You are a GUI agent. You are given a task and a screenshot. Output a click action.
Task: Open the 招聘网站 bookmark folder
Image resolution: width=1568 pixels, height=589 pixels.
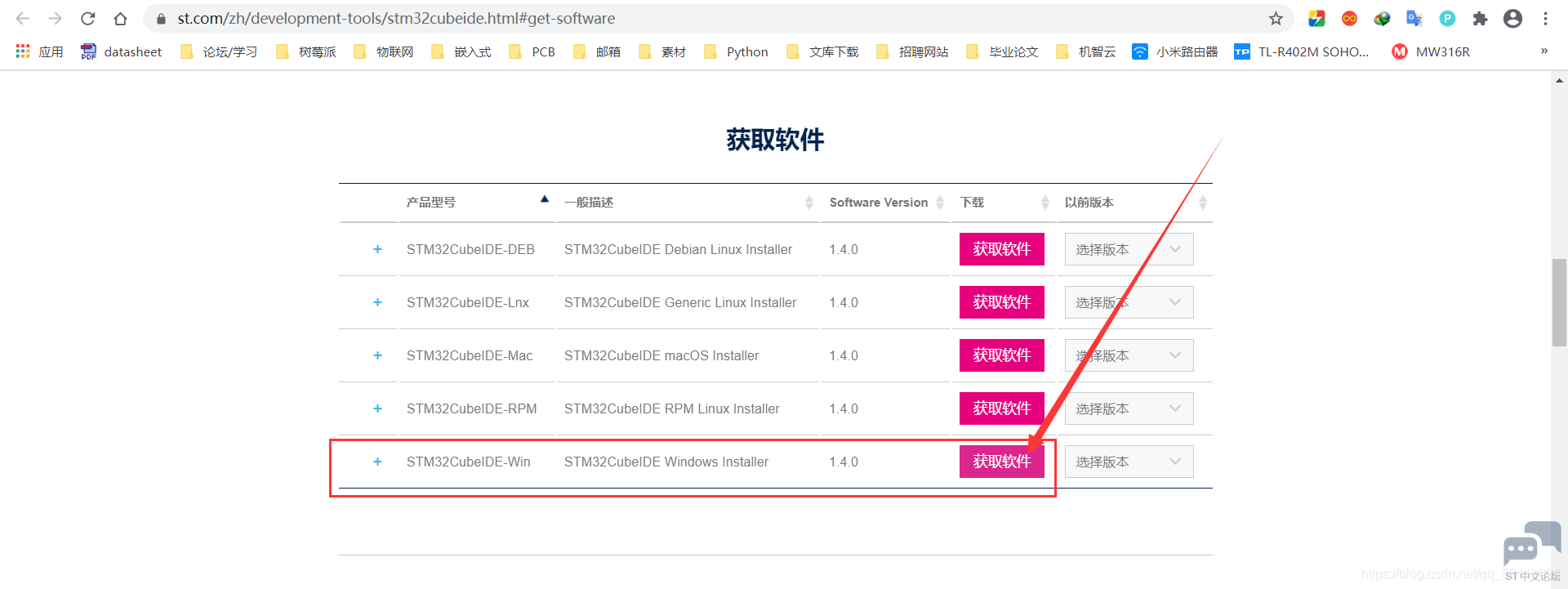click(912, 51)
